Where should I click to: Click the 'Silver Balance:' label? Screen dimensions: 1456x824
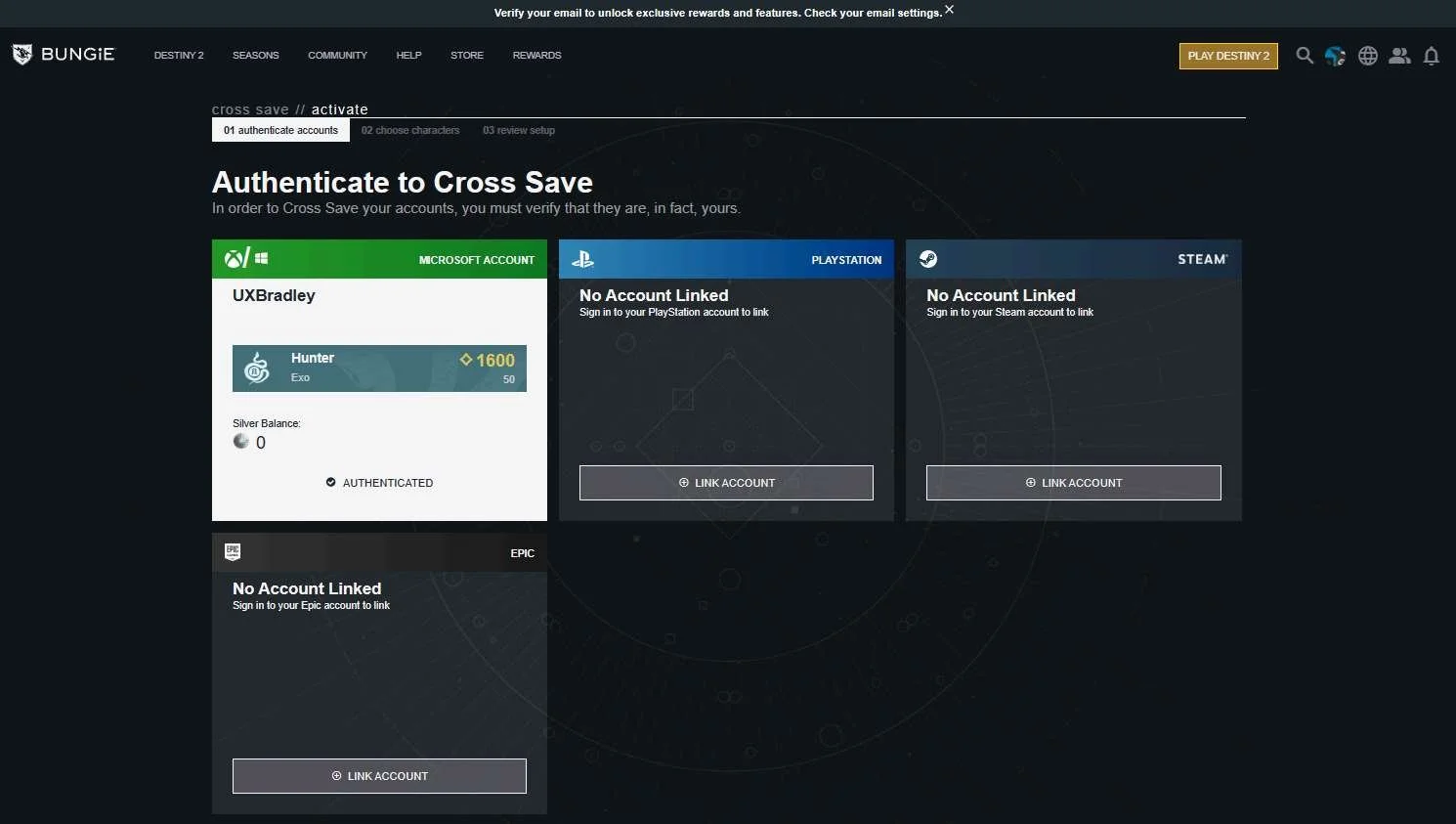click(x=267, y=423)
